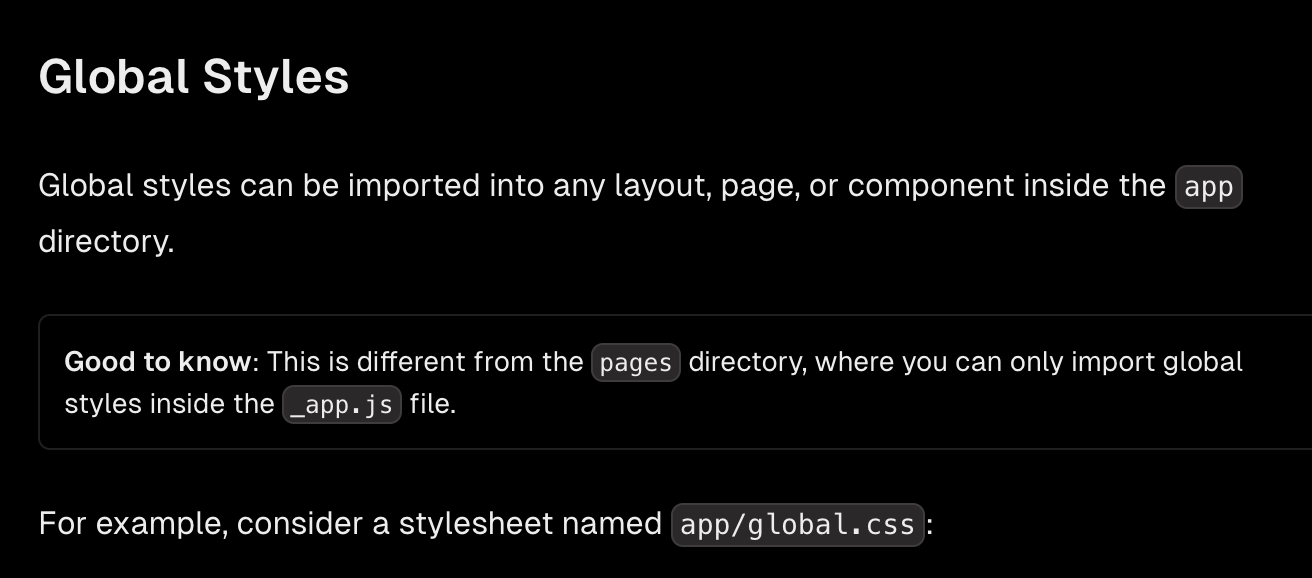Click the Global Styles heading anchor
1312x578 pixels.
point(194,77)
